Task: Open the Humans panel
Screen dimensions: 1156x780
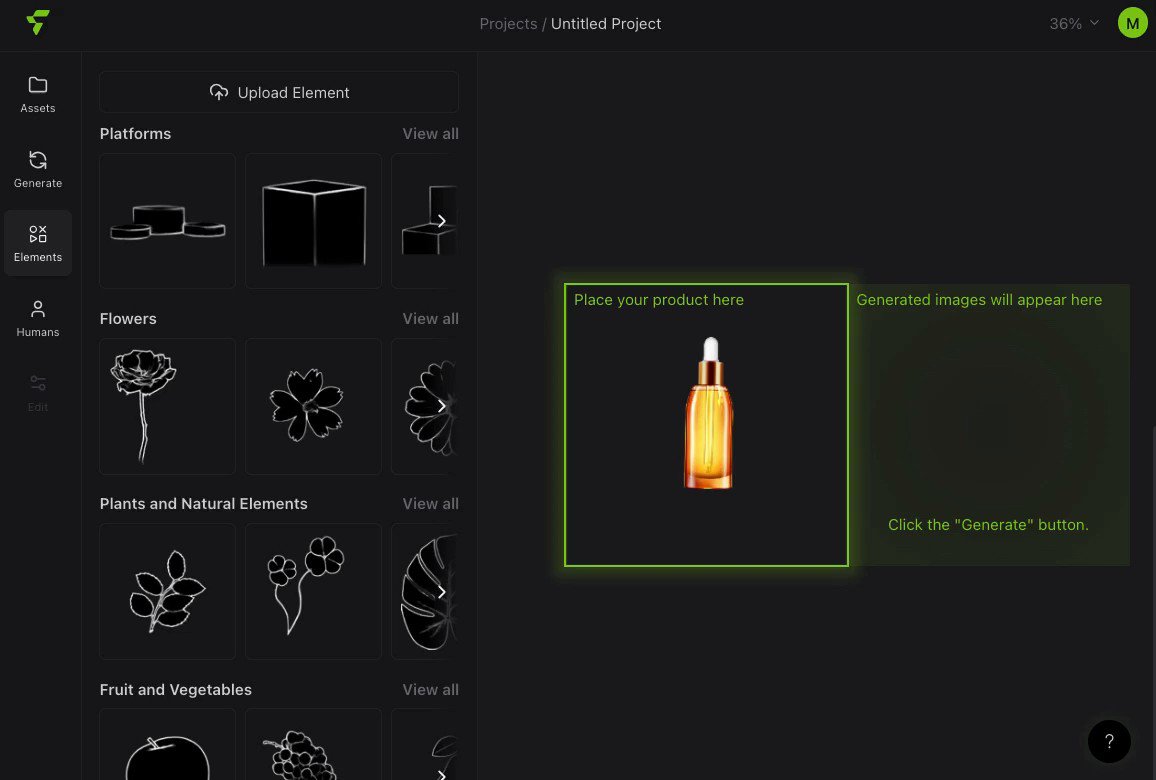Action: (x=38, y=318)
